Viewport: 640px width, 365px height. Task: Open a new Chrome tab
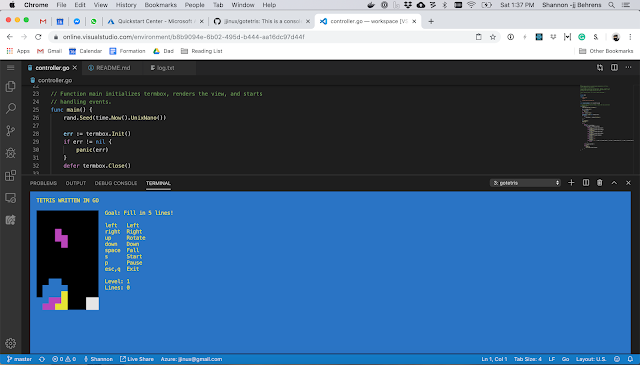431,21
